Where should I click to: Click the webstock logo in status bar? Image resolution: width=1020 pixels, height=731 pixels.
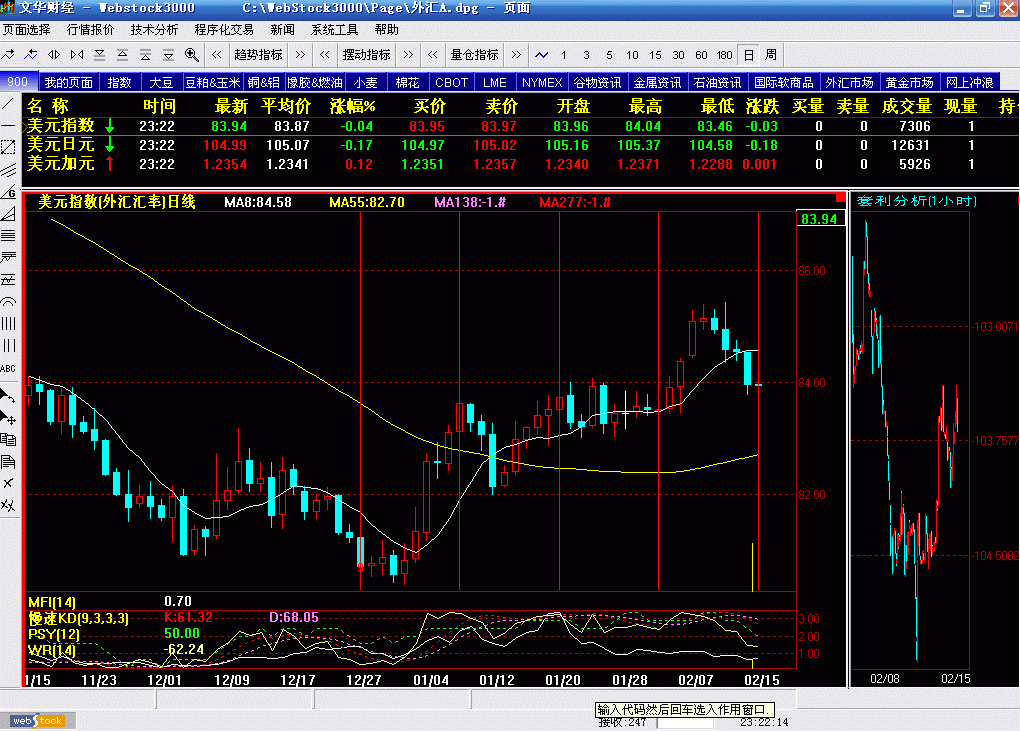[37, 721]
